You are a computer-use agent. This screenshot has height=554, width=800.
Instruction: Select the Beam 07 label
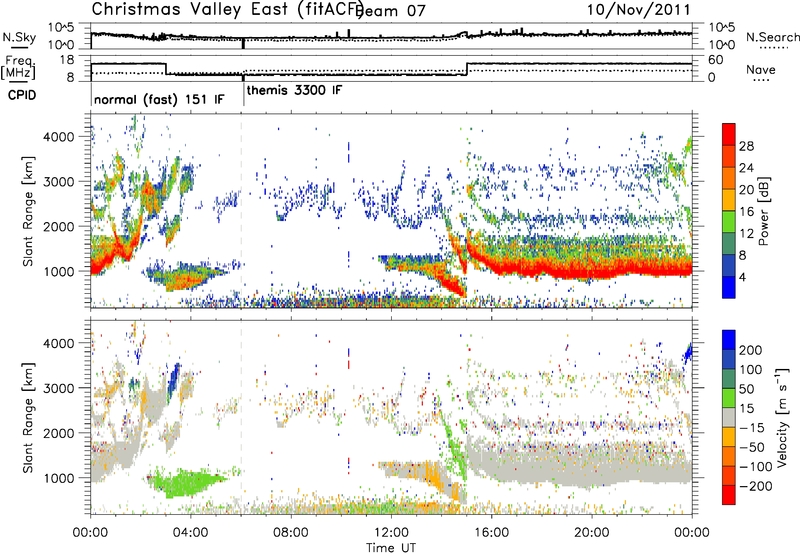(390, 11)
